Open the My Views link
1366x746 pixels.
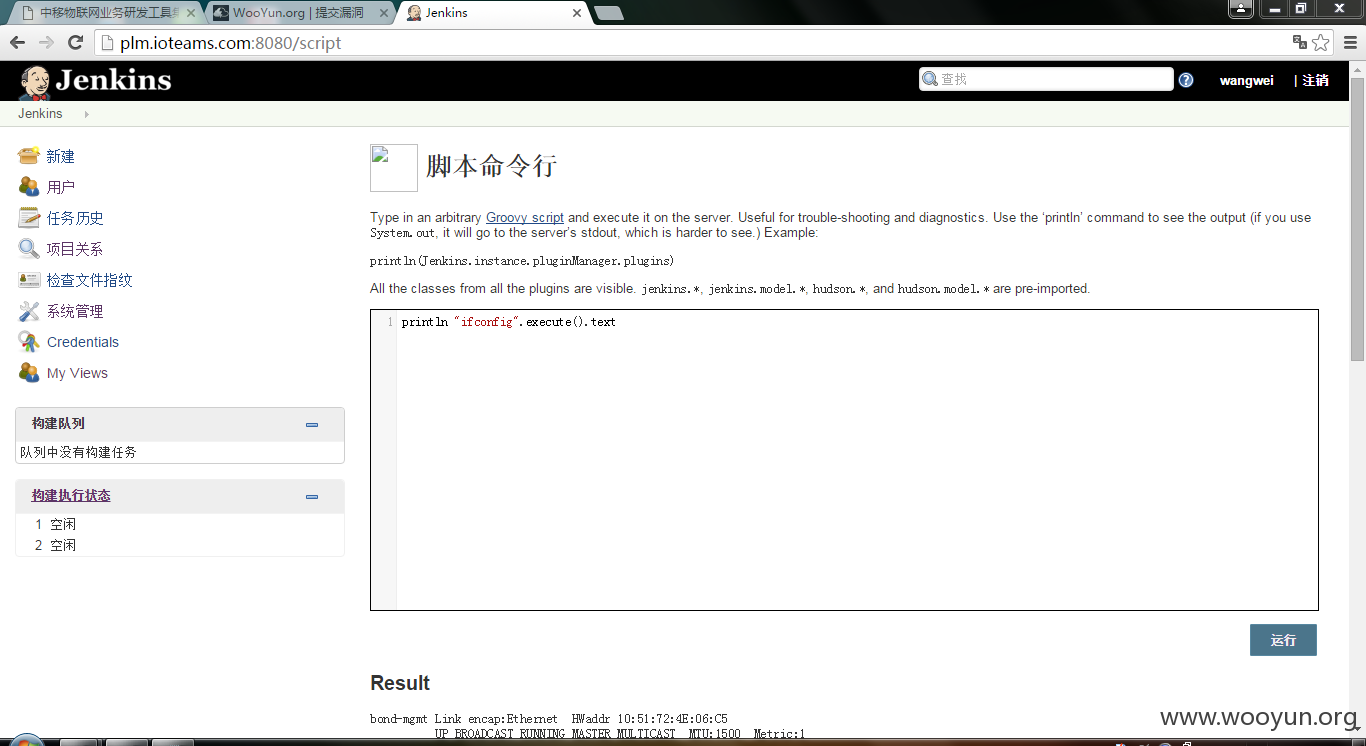click(x=77, y=373)
